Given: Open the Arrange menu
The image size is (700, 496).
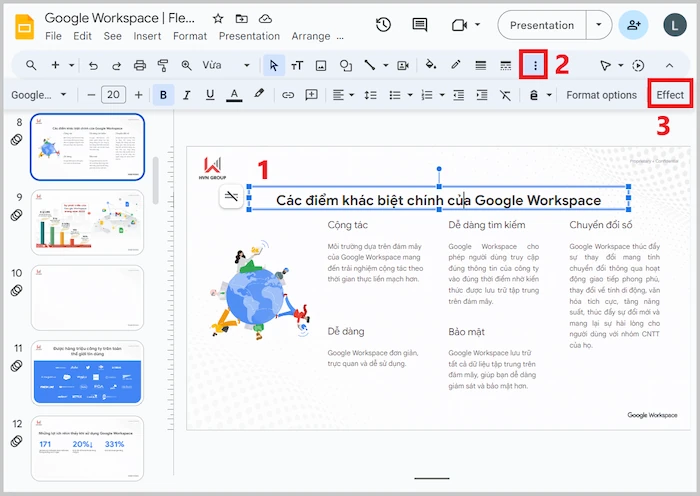Looking at the screenshot, I should (311, 36).
